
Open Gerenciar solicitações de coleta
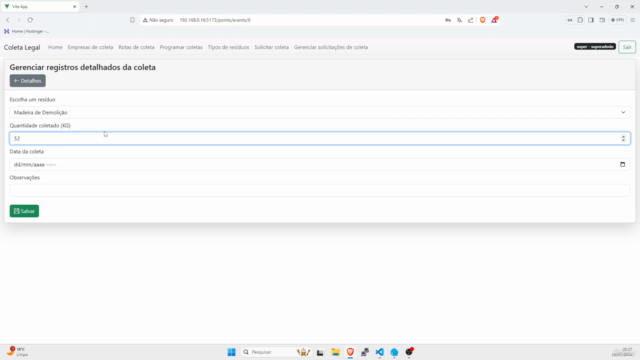pyautogui.click(x=331, y=47)
